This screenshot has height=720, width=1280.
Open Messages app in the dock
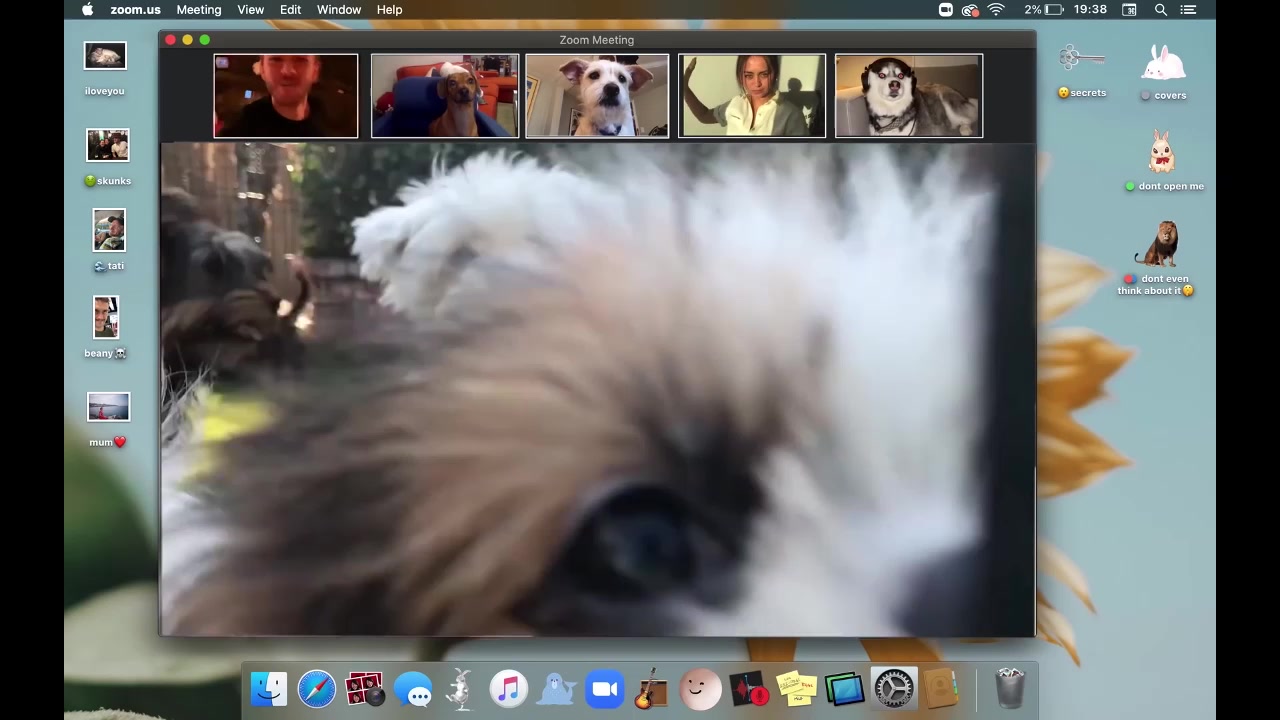(413, 690)
